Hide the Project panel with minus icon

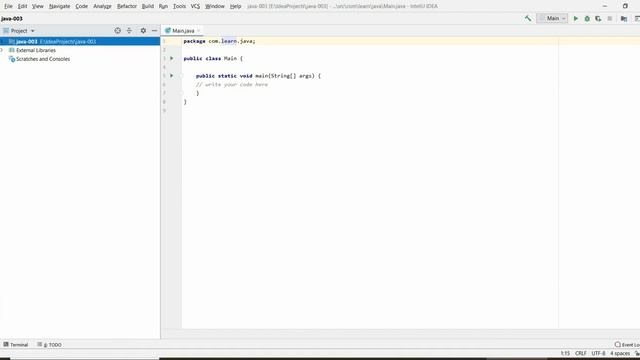(154, 31)
